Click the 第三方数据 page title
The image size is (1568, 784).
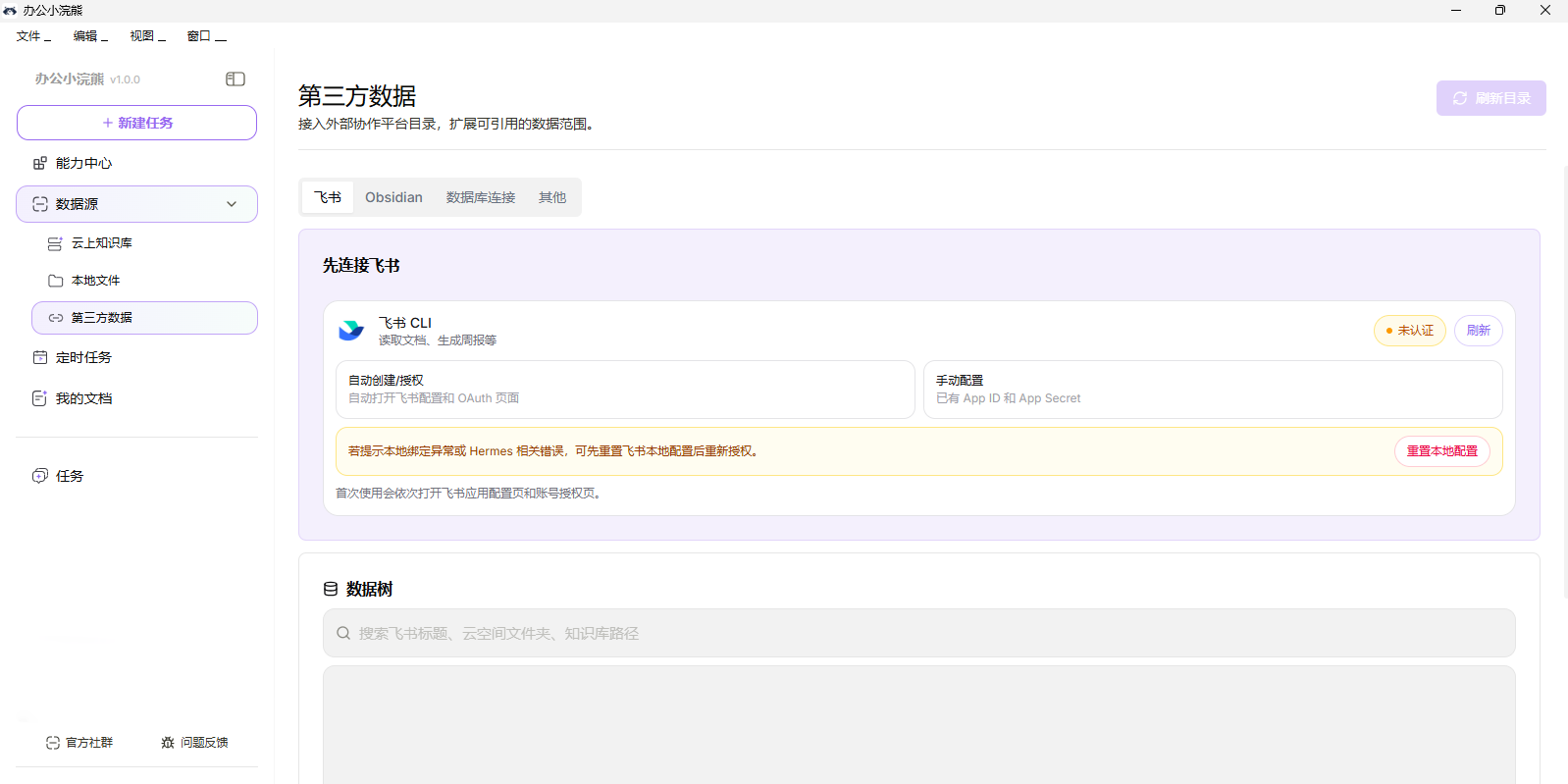(357, 96)
